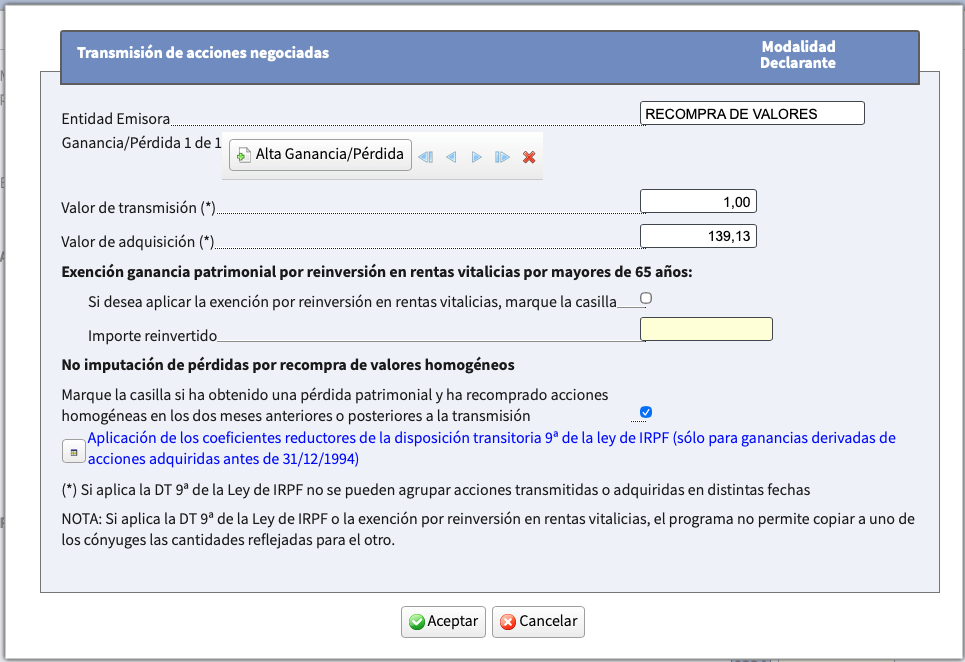Jump to the last record arrow
Viewport: 965px width, 662px height.
503,156
